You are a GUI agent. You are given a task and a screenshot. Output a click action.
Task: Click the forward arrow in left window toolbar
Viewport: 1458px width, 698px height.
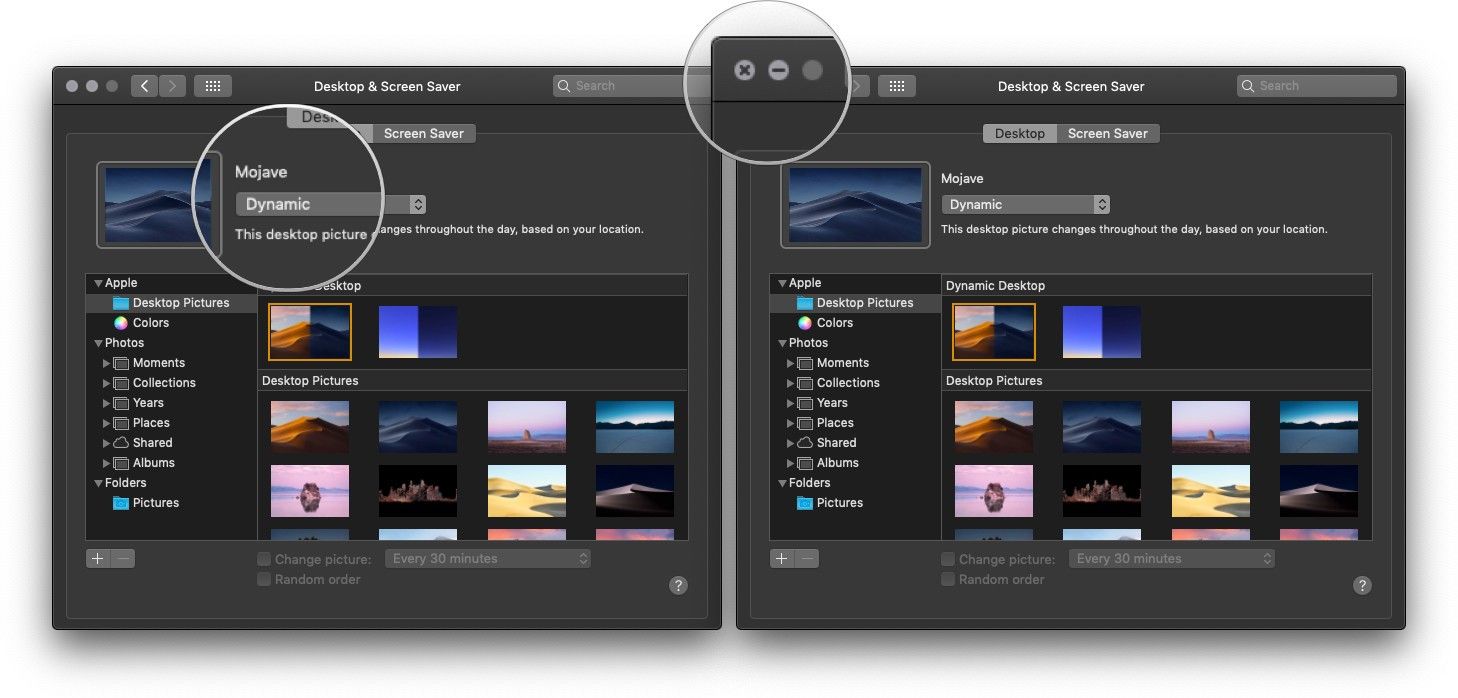tap(172, 86)
